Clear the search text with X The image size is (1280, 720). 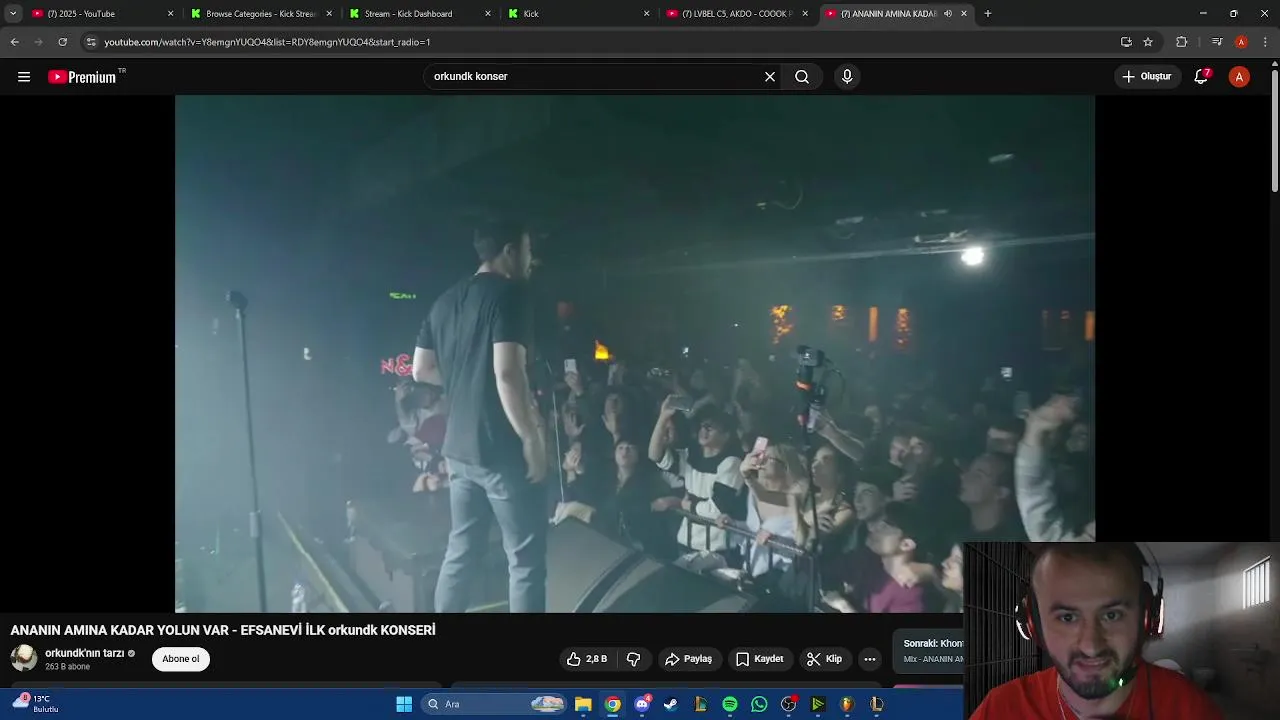point(770,77)
